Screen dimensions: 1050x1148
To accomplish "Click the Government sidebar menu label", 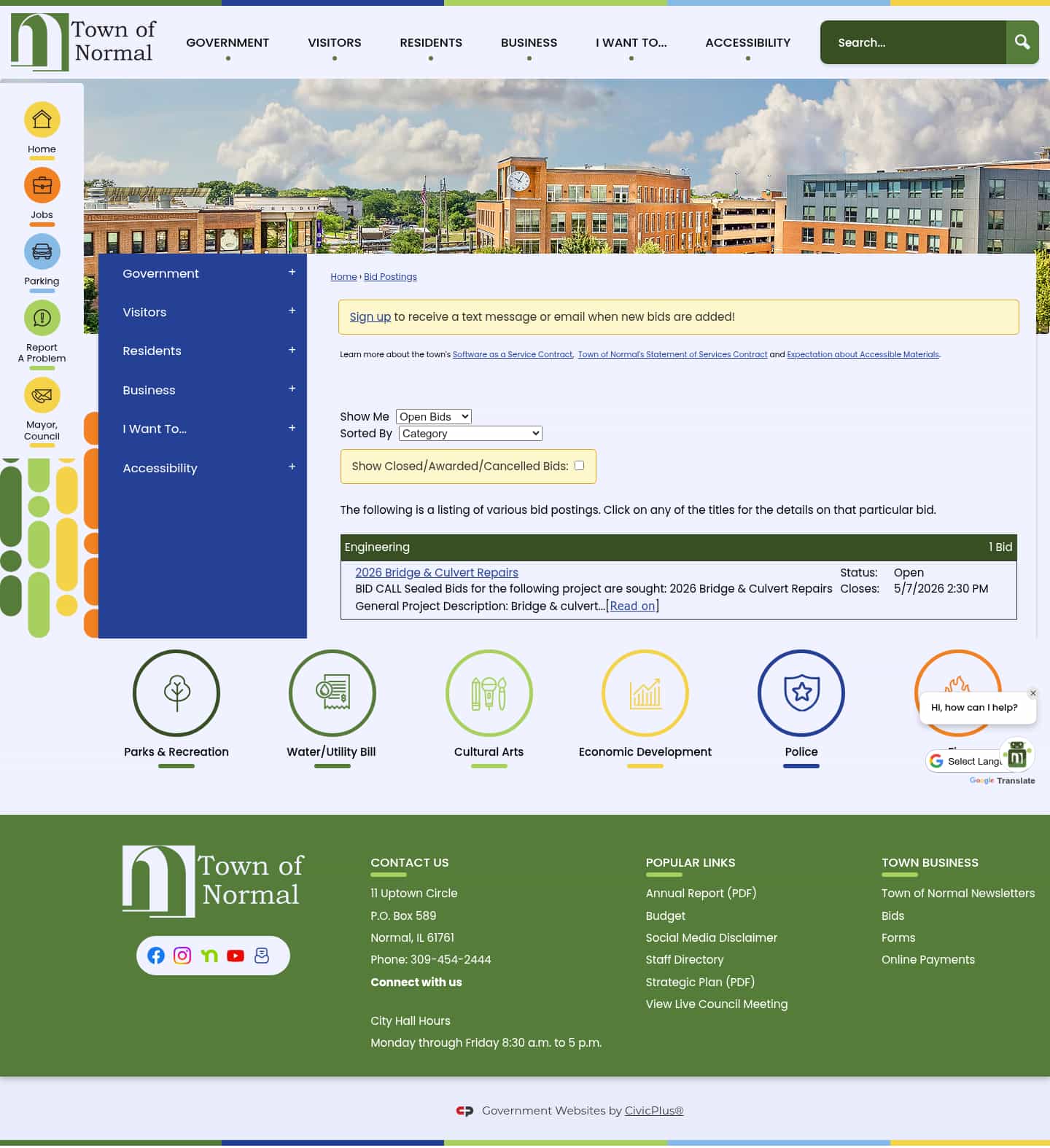I will 160,273.
